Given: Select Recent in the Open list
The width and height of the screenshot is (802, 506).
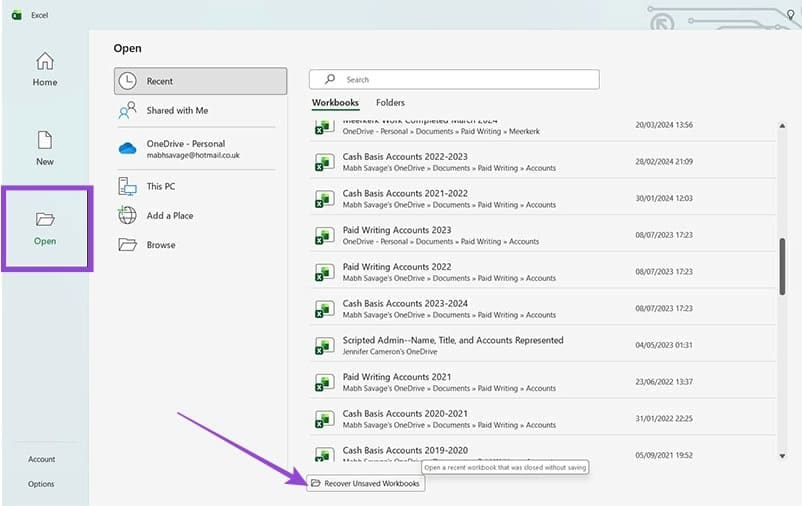Looking at the screenshot, I should [x=200, y=81].
